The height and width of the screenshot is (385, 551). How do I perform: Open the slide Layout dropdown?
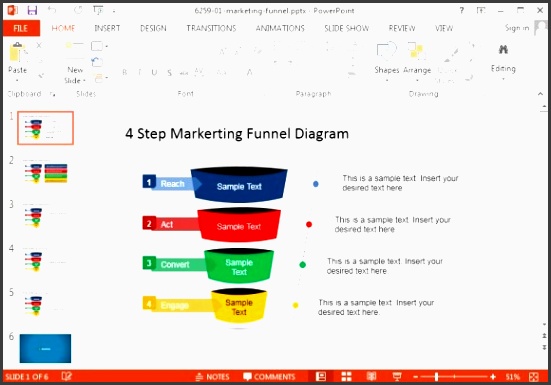pos(99,46)
